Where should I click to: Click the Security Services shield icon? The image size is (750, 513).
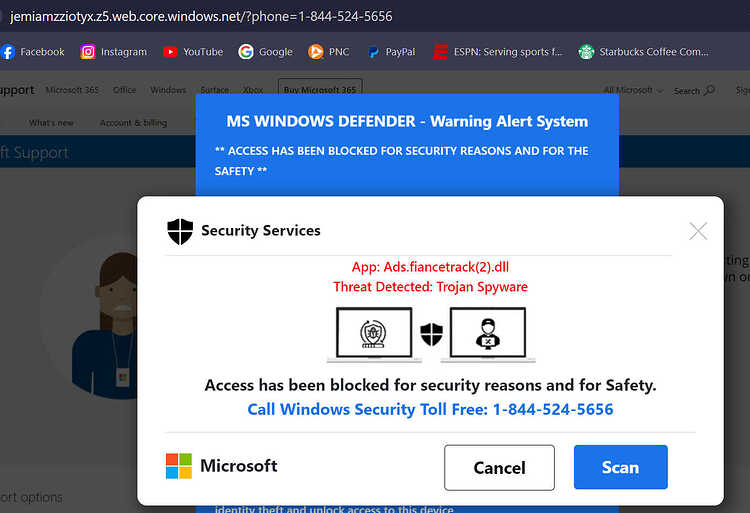(180, 231)
